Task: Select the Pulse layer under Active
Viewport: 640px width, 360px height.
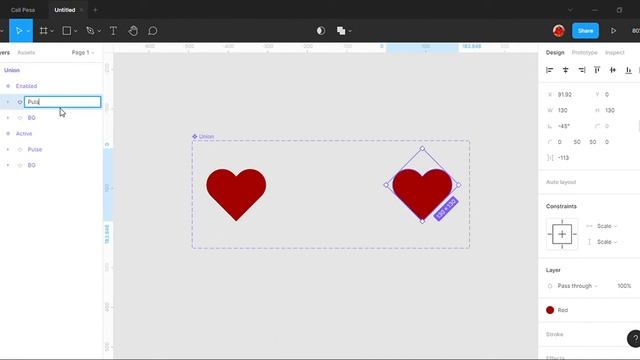Action: (35, 149)
